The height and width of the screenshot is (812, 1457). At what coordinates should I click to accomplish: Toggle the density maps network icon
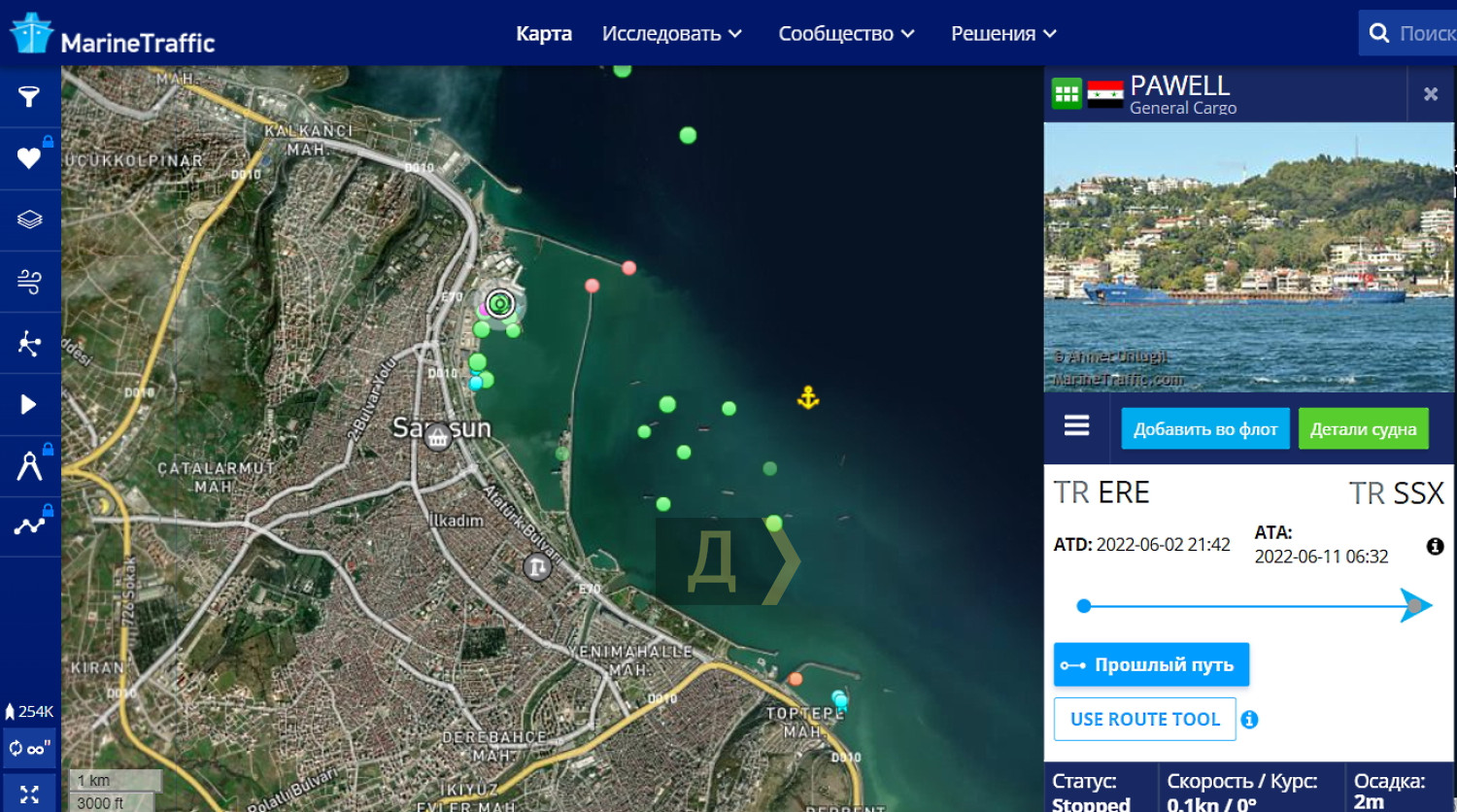29,343
